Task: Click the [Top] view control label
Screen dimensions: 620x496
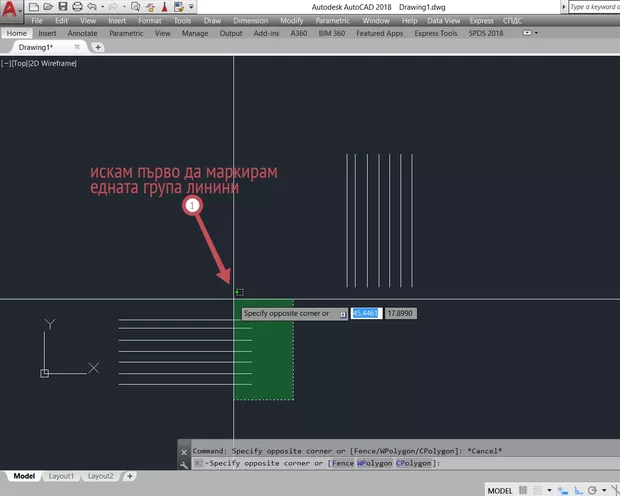Action: [19, 63]
